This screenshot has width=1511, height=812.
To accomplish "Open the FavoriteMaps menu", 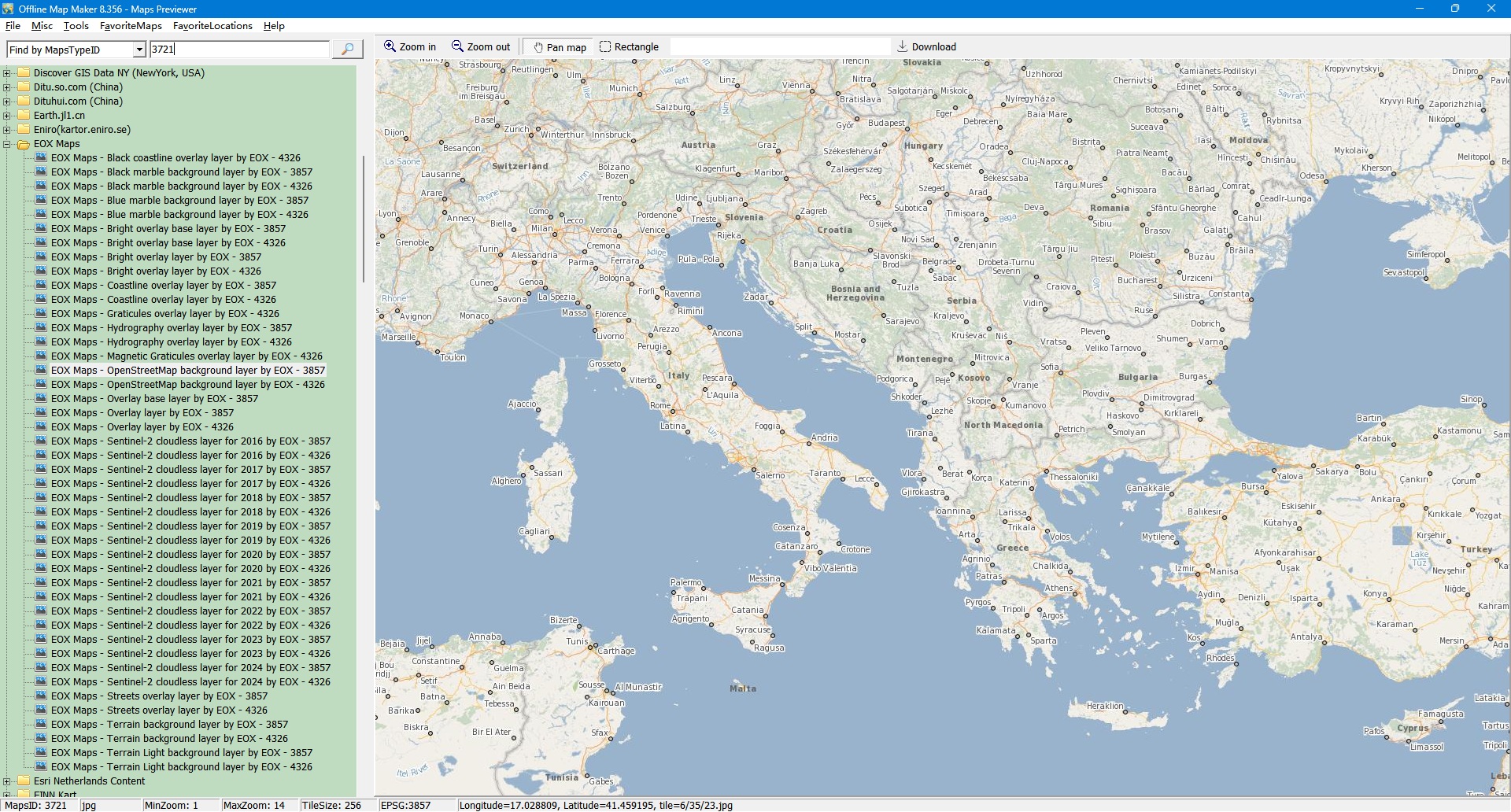I will [x=131, y=26].
